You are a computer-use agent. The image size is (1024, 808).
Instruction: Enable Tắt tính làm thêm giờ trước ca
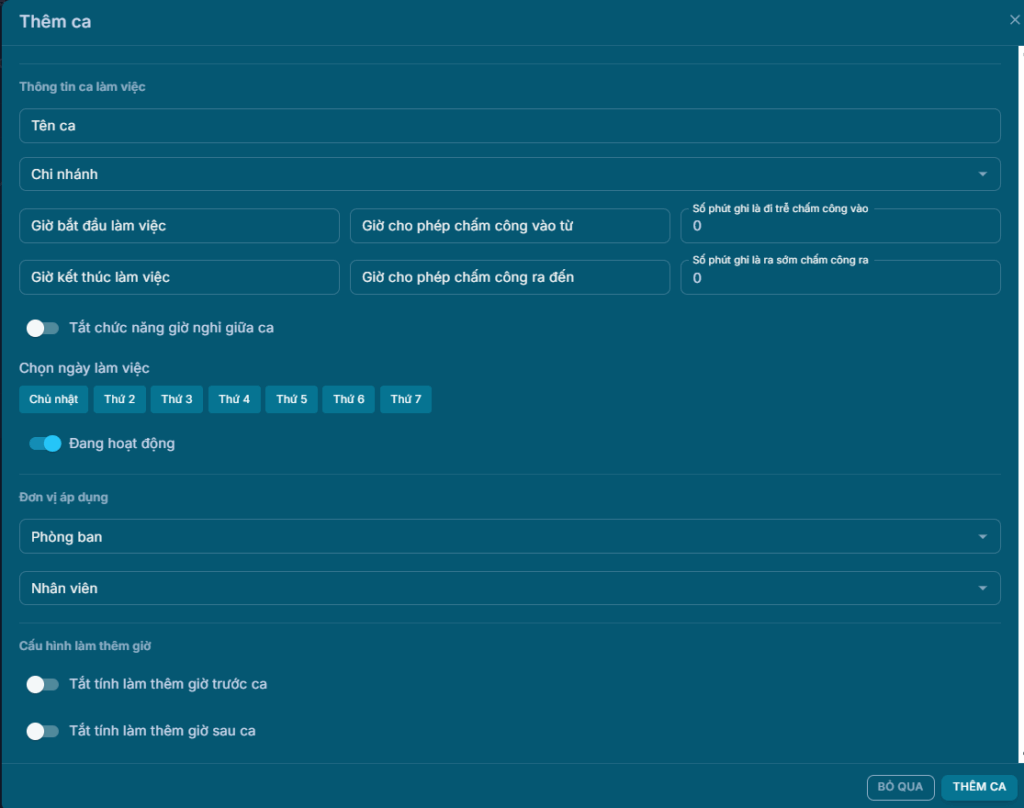pyautogui.click(x=44, y=684)
